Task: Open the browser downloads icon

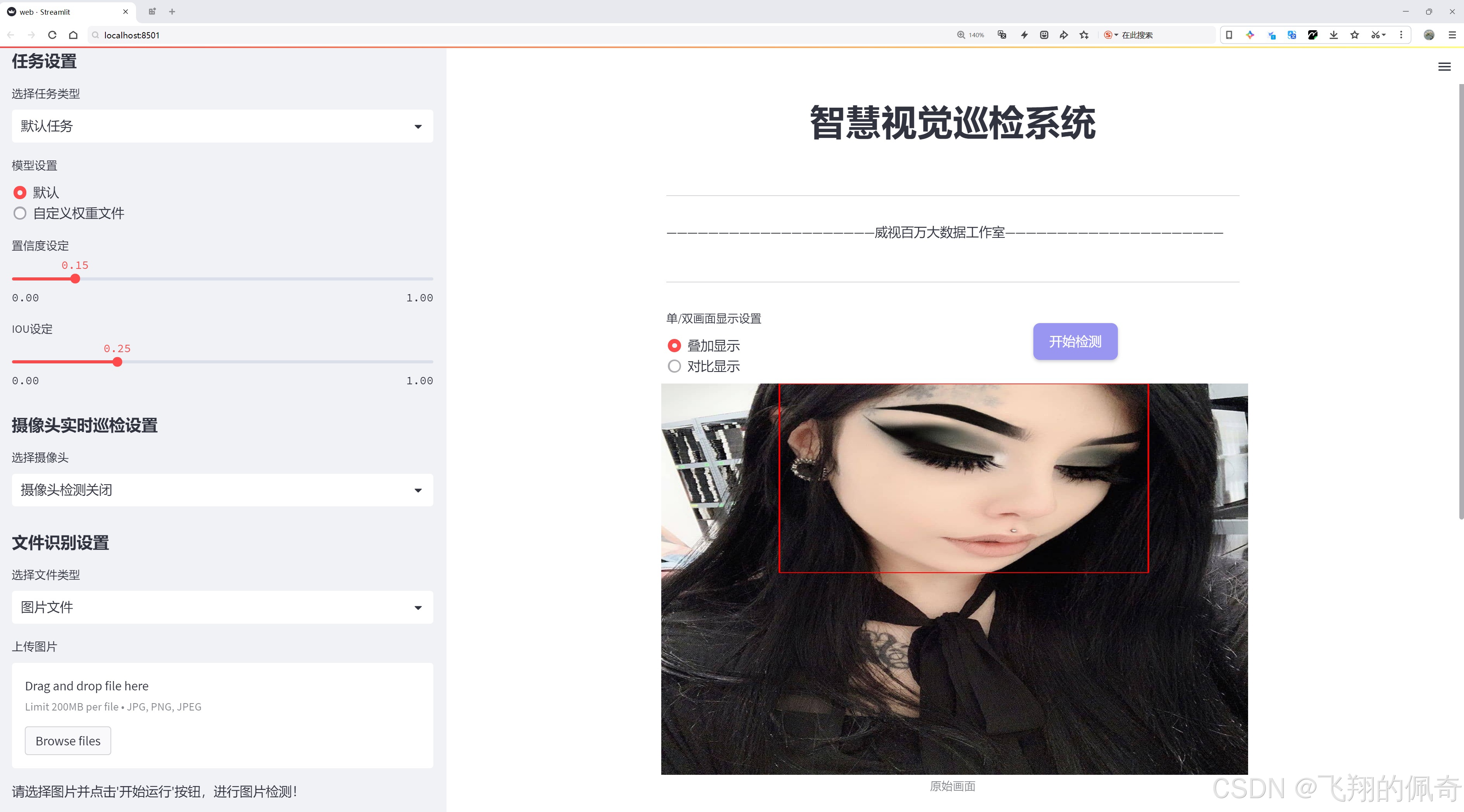Action: [1334, 35]
